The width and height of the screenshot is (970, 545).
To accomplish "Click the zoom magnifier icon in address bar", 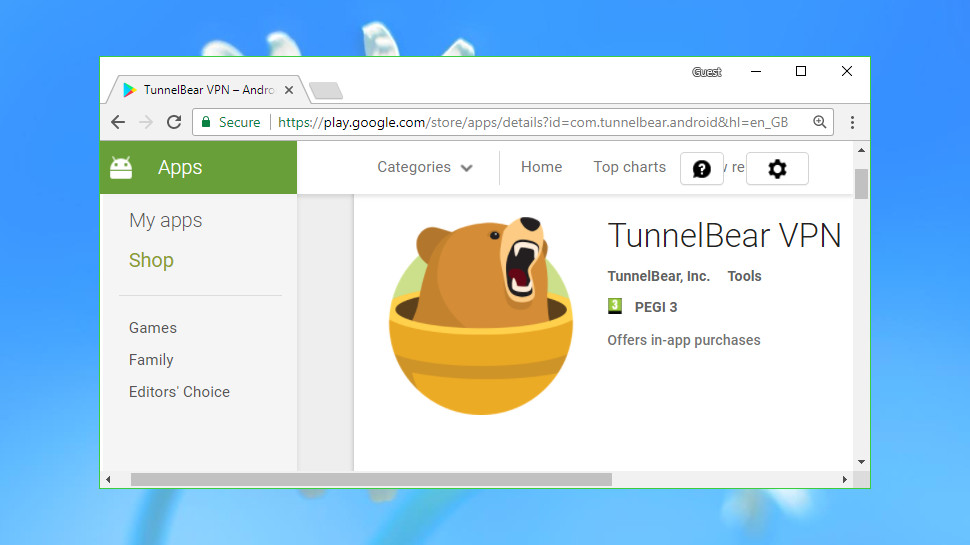I will [x=820, y=122].
